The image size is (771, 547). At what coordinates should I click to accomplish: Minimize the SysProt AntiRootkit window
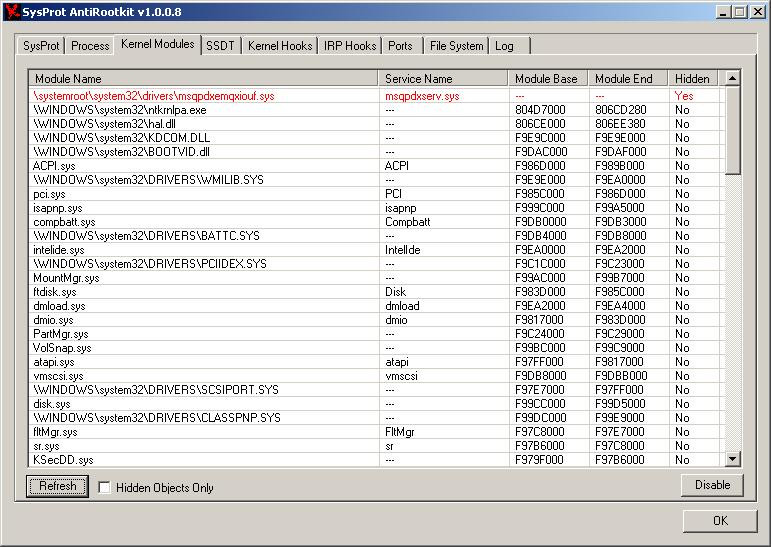click(723, 12)
